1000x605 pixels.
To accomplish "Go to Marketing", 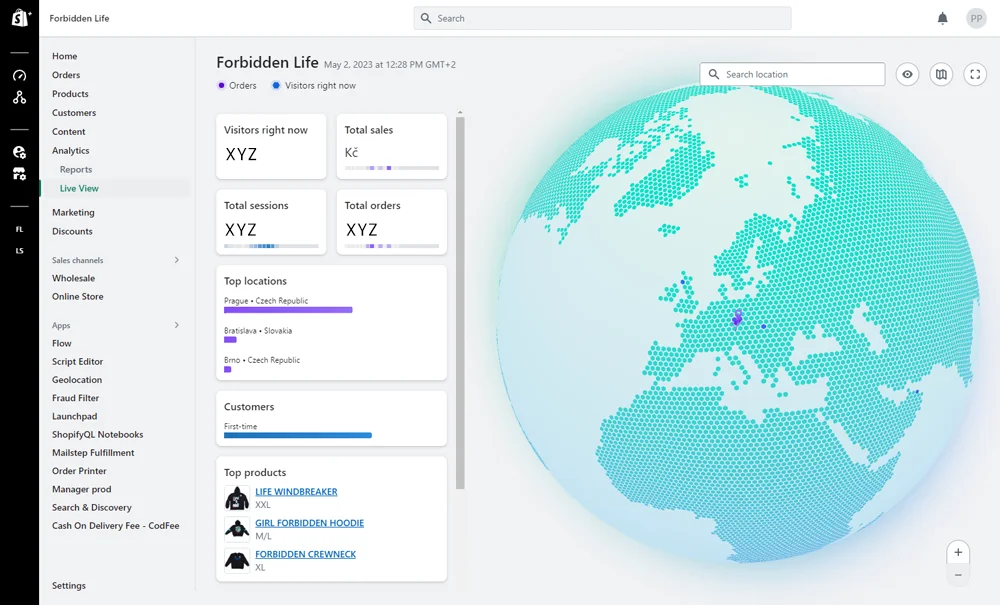I will [73, 212].
